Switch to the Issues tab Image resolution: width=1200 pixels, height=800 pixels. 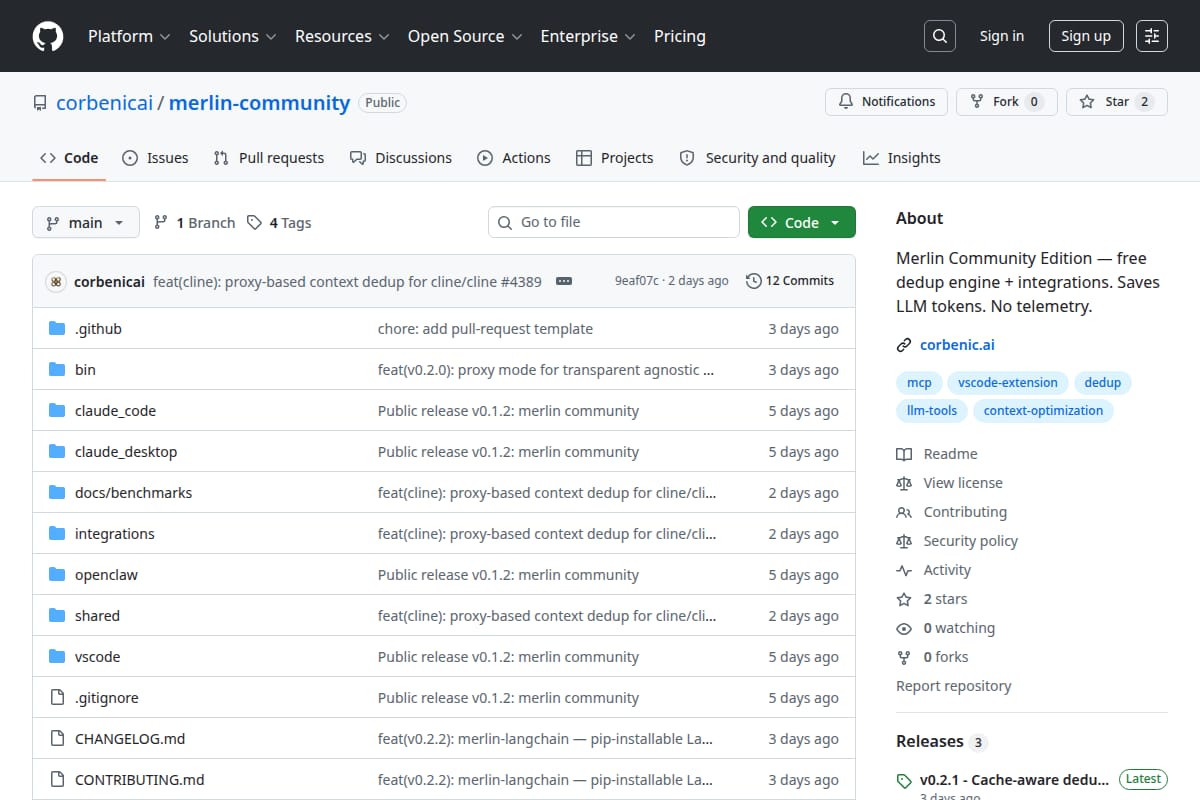(155, 158)
